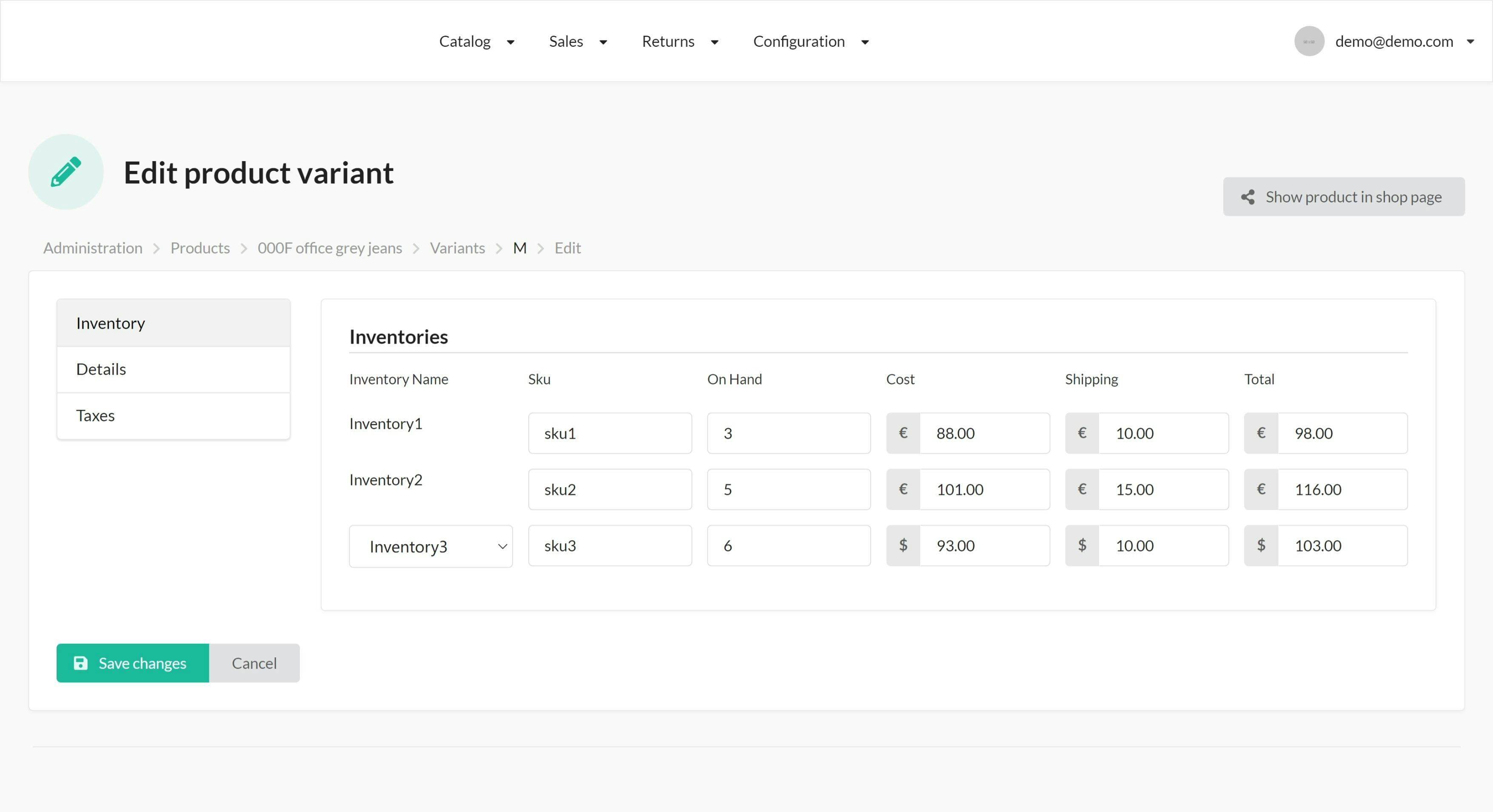Screen dimensions: 1493x812
Task: Click the Cancel button
Action: coord(254,663)
